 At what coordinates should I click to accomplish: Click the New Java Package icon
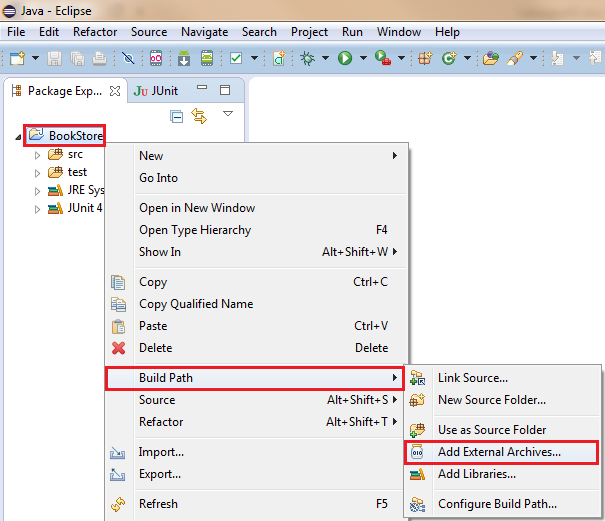pyautogui.click(x=425, y=58)
